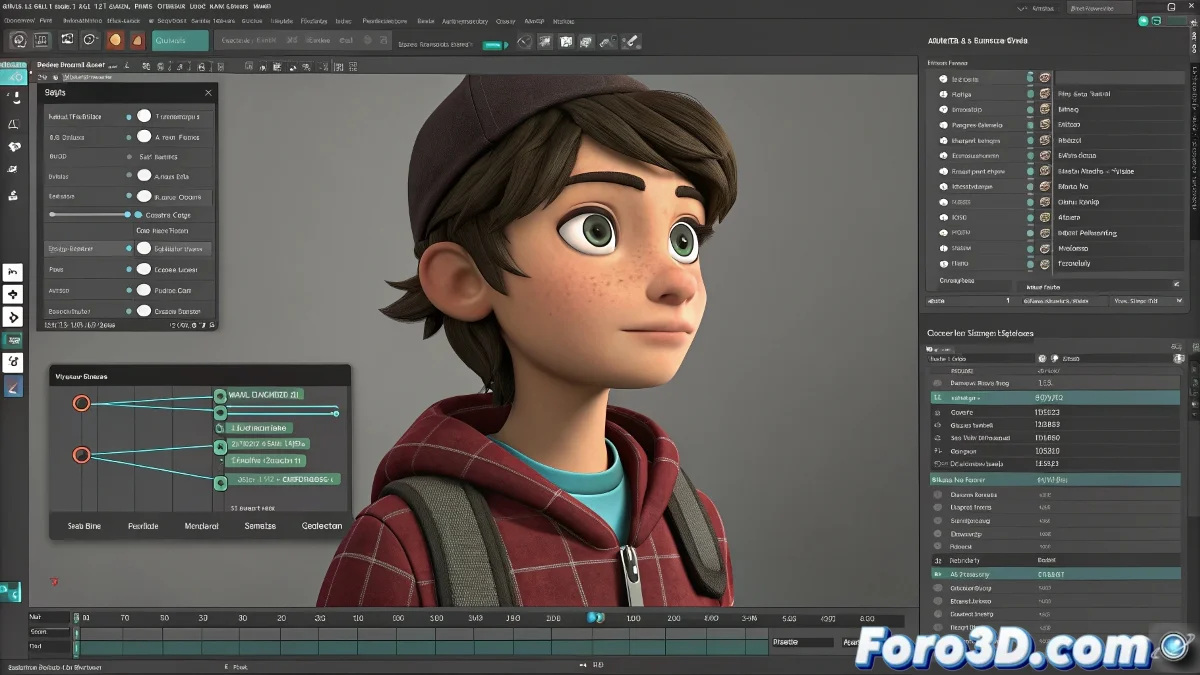Click the round thumbnail icon in Pangree Galeneia row
Image resolution: width=1200 pixels, height=675 pixels.
pos(1045,125)
